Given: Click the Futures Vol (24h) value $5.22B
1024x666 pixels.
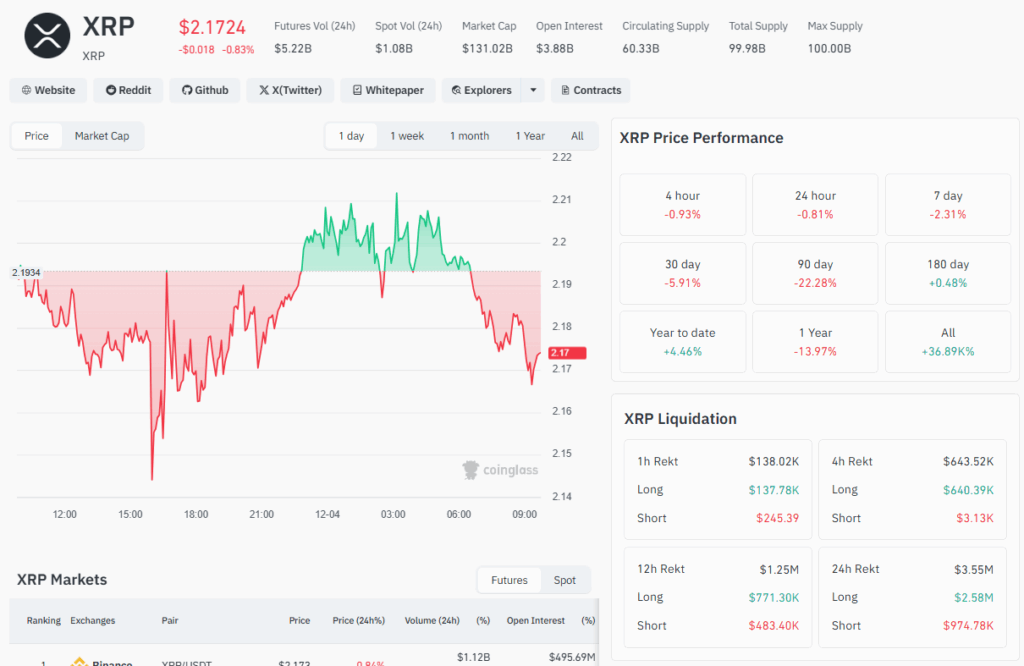Looking at the screenshot, I should pos(293,48).
